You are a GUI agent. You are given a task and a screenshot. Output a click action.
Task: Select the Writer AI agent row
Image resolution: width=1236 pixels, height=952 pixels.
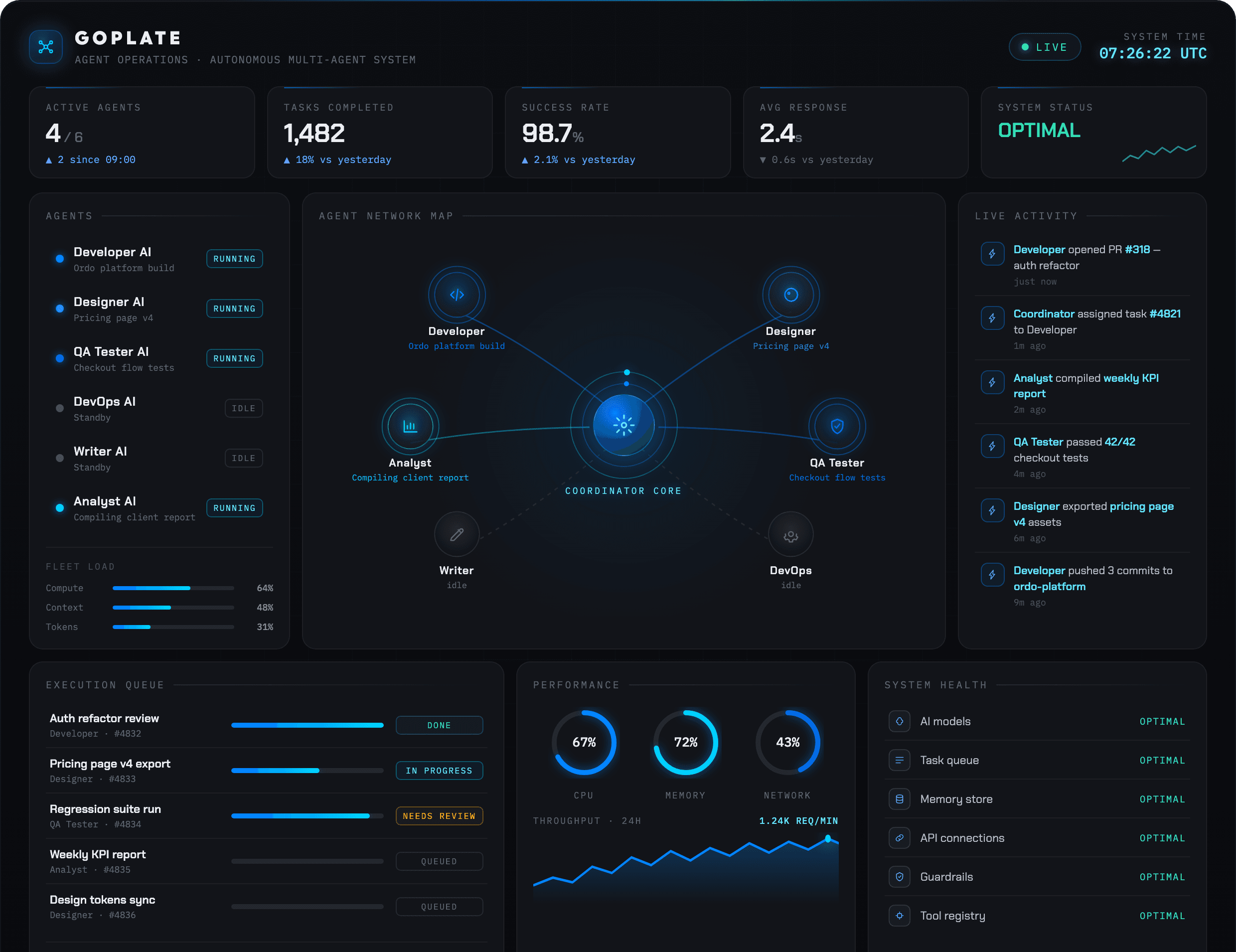point(159,458)
